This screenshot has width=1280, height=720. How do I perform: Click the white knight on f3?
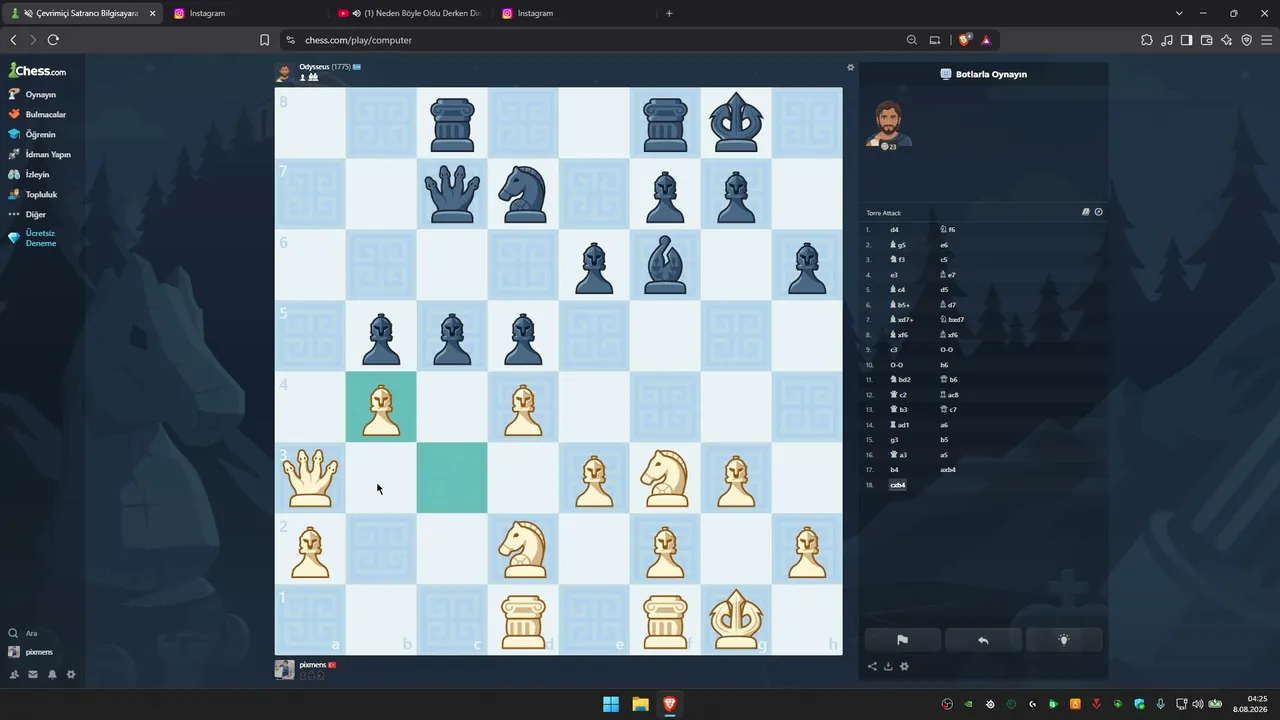(665, 478)
